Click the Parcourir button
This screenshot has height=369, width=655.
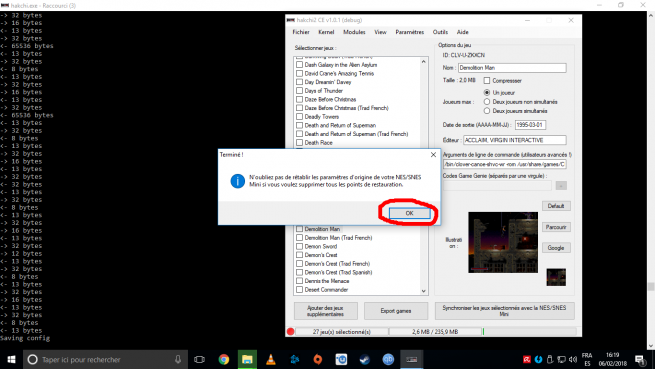click(x=556, y=227)
